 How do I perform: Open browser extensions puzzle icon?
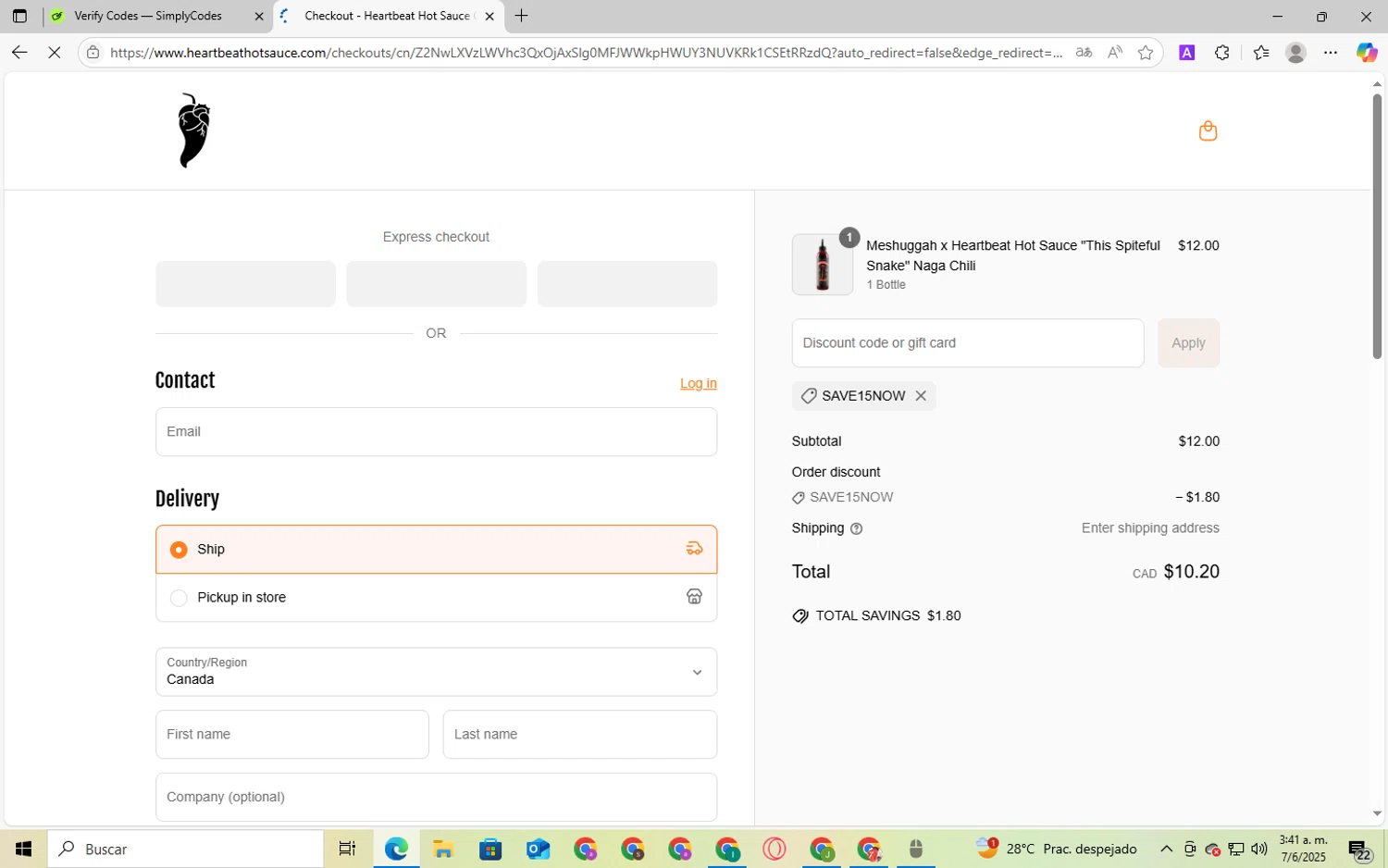1222,53
